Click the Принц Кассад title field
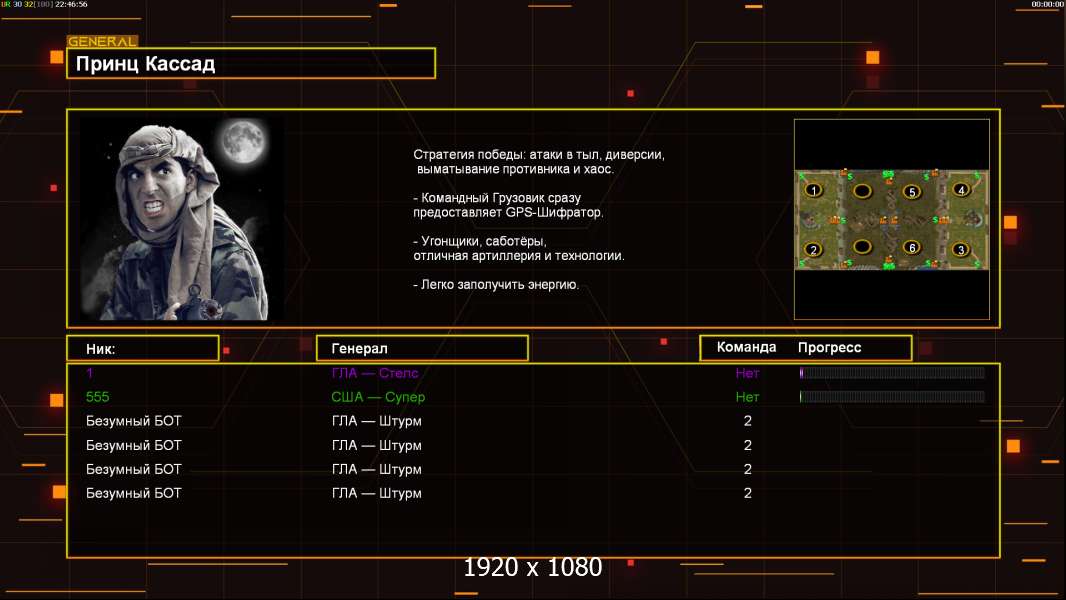 [251, 63]
